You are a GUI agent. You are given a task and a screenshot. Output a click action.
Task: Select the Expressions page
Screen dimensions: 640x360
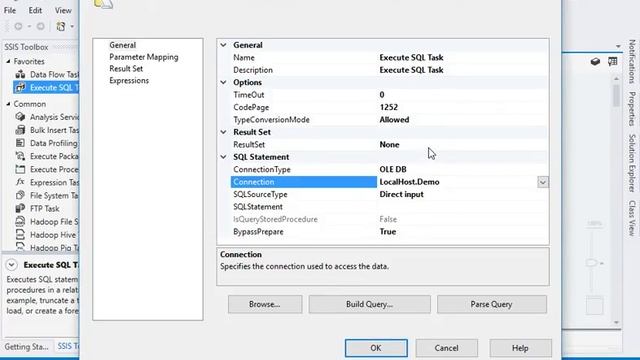(x=129, y=80)
